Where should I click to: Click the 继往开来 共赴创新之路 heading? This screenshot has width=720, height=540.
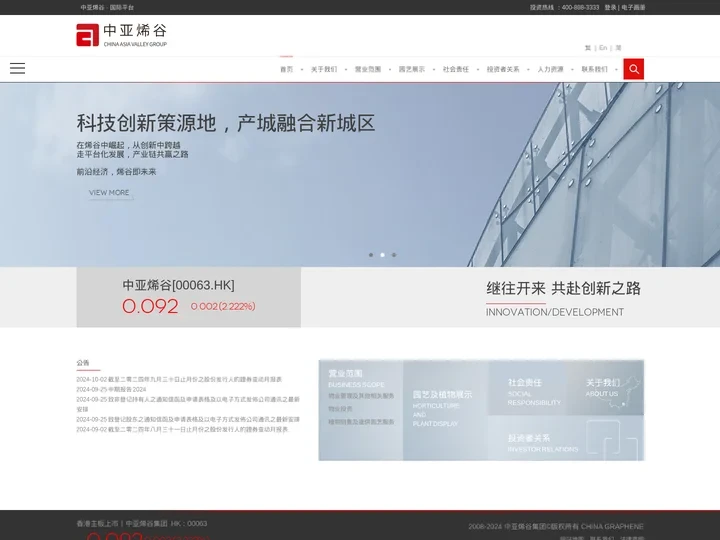563,288
